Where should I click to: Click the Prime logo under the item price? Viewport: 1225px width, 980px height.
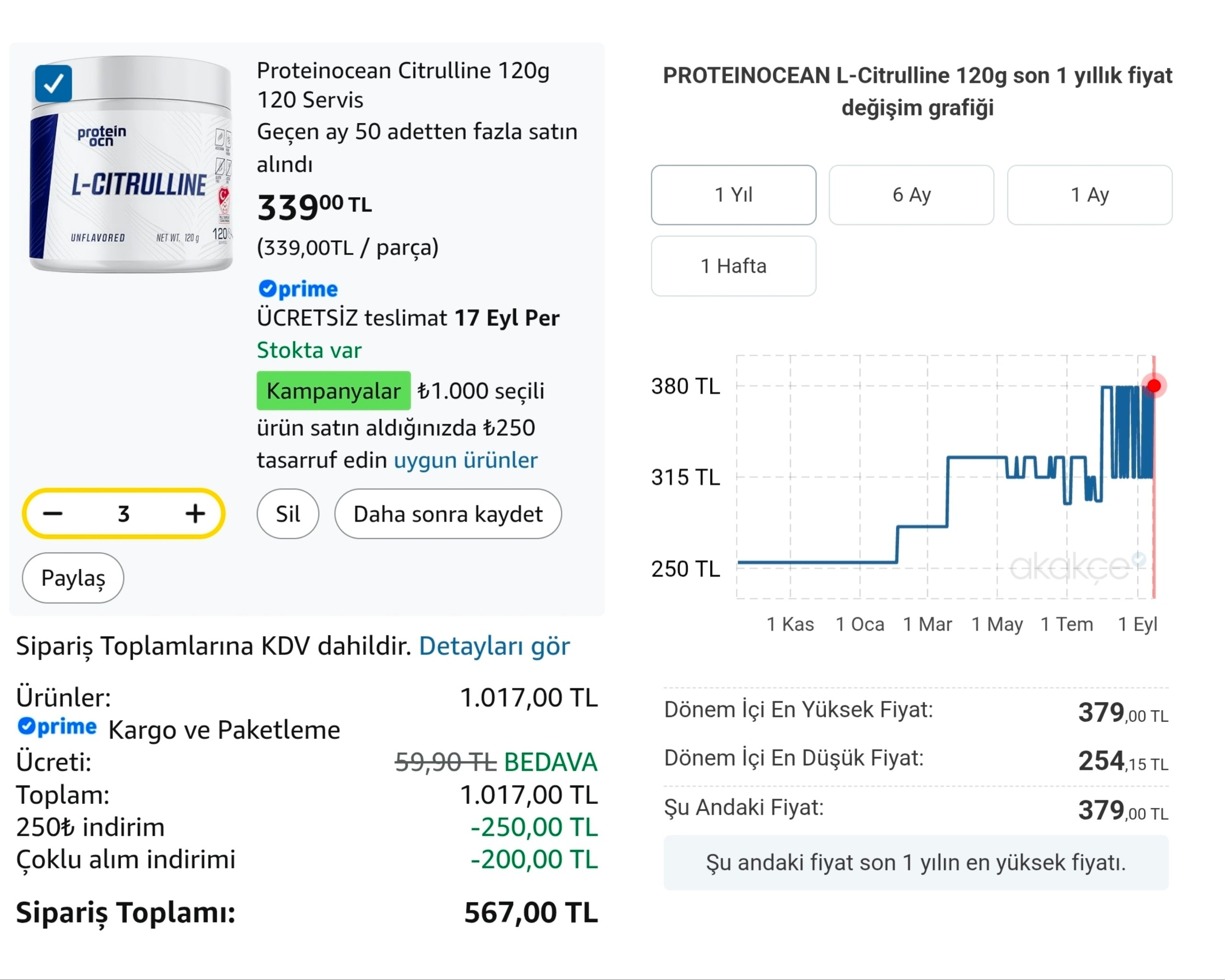pyautogui.click(x=298, y=289)
